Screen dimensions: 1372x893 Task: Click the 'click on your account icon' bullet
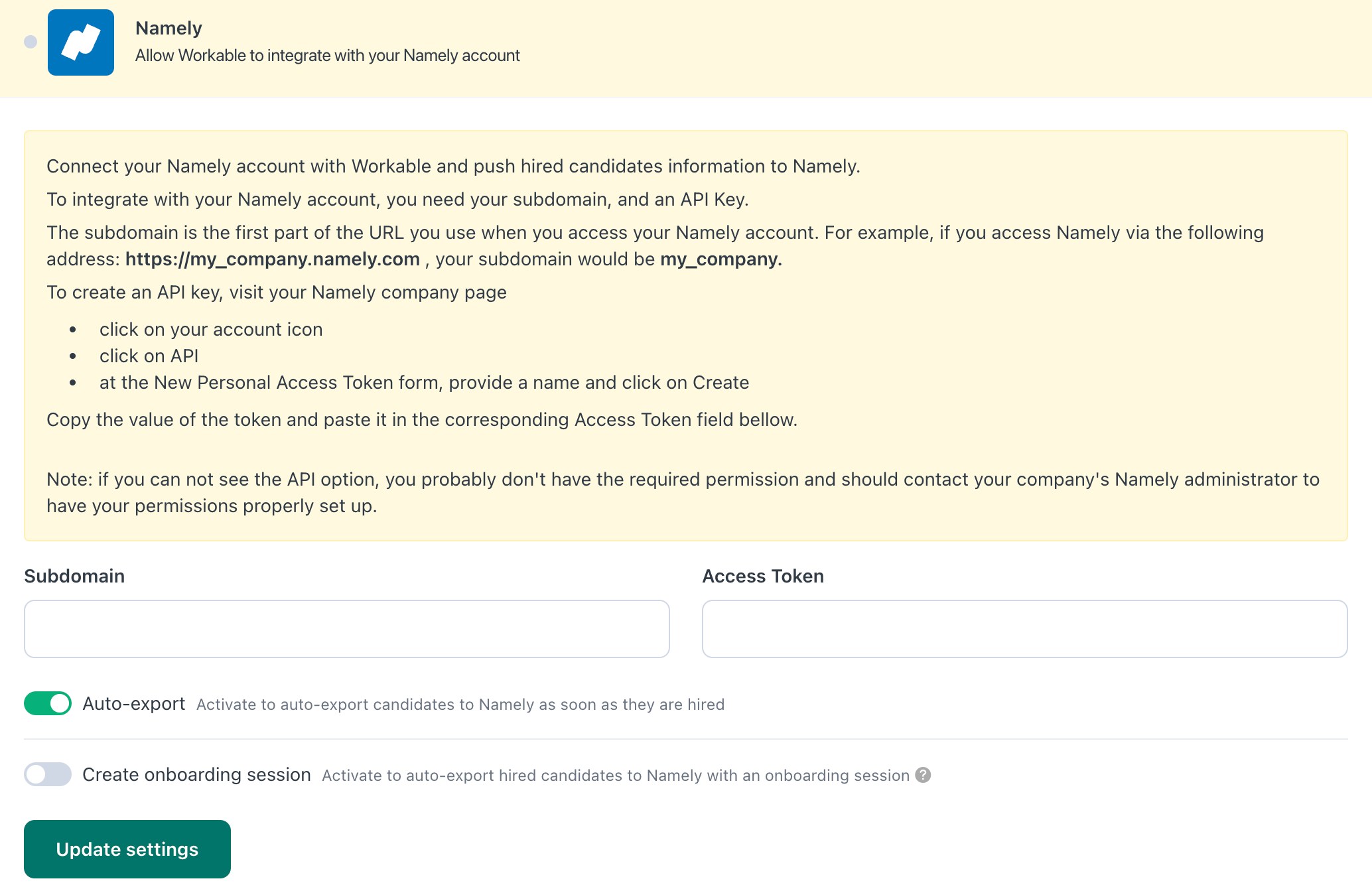click(211, 330)
